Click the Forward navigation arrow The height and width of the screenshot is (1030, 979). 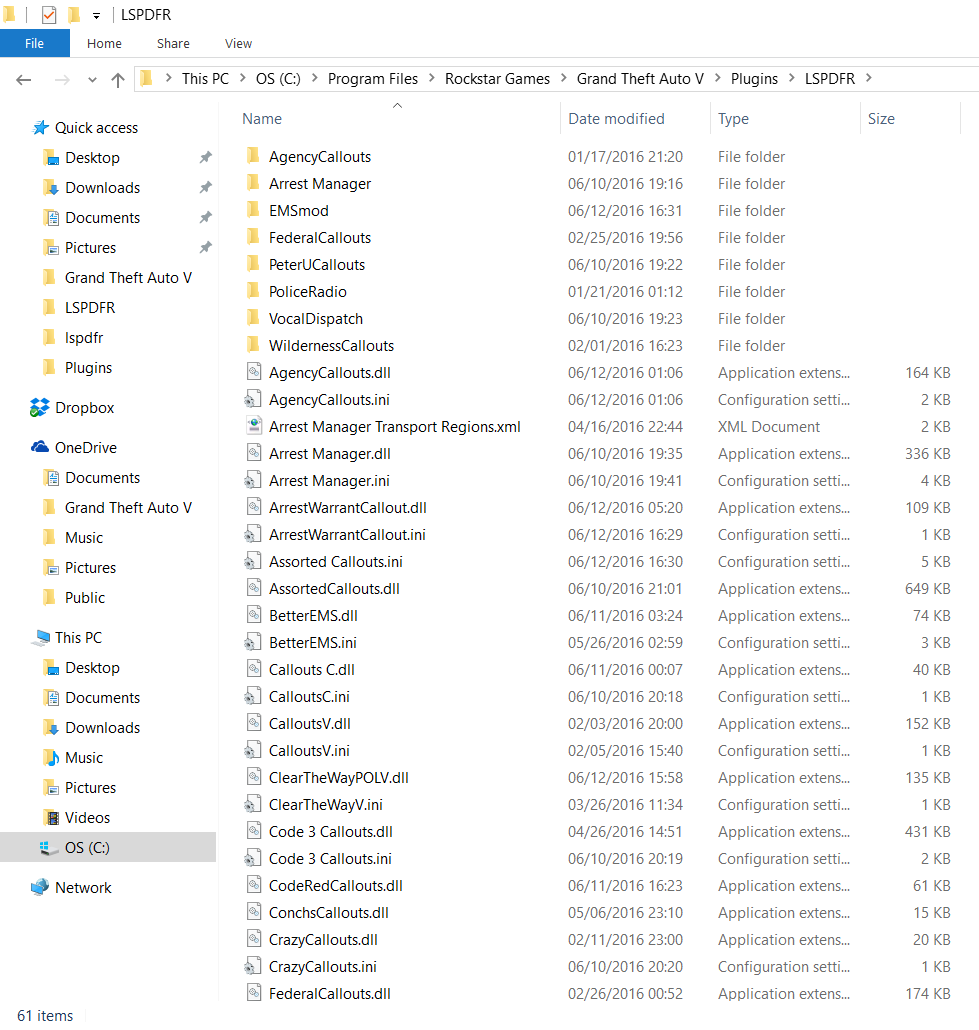[x=62, y=80]
